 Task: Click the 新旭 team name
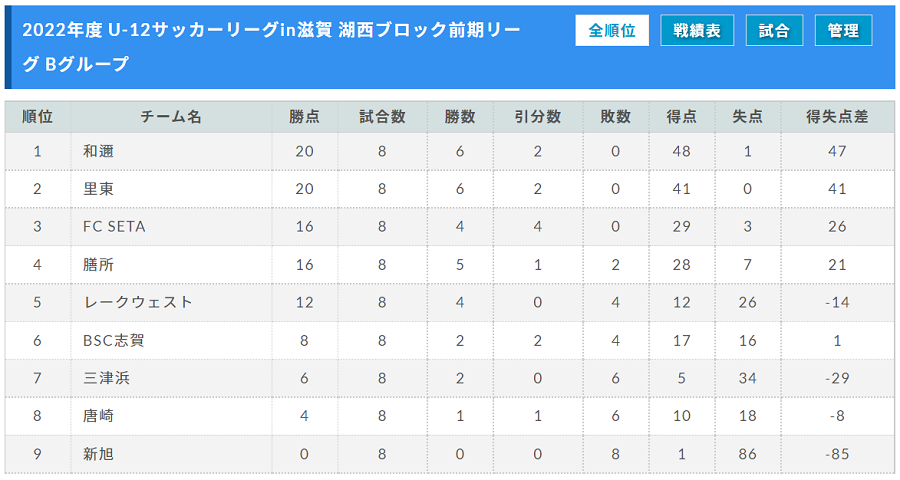pyautogui.click(x=98, y=454)
